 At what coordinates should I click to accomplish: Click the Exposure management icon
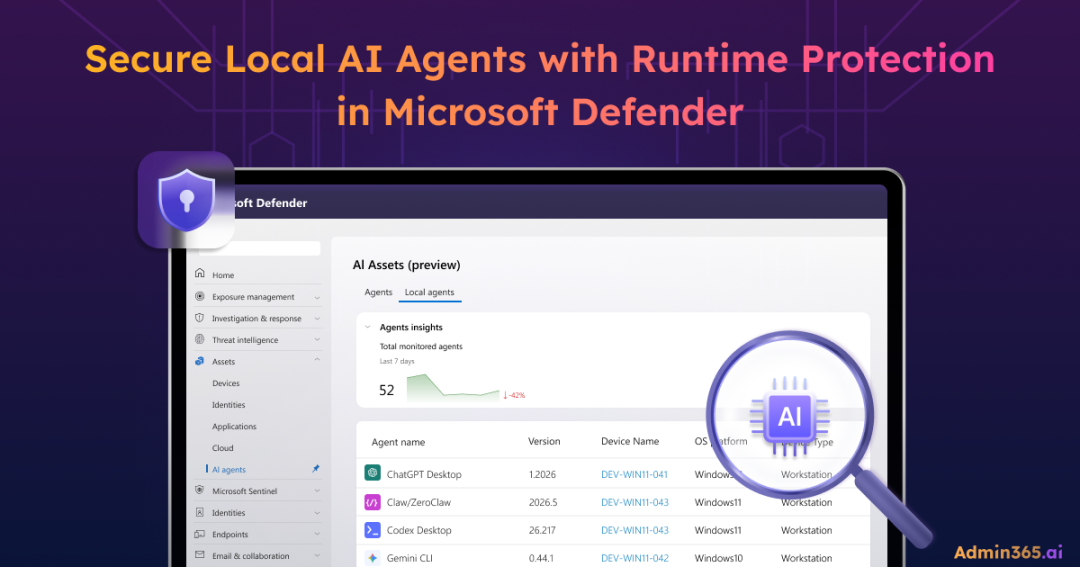coord(200,296)
